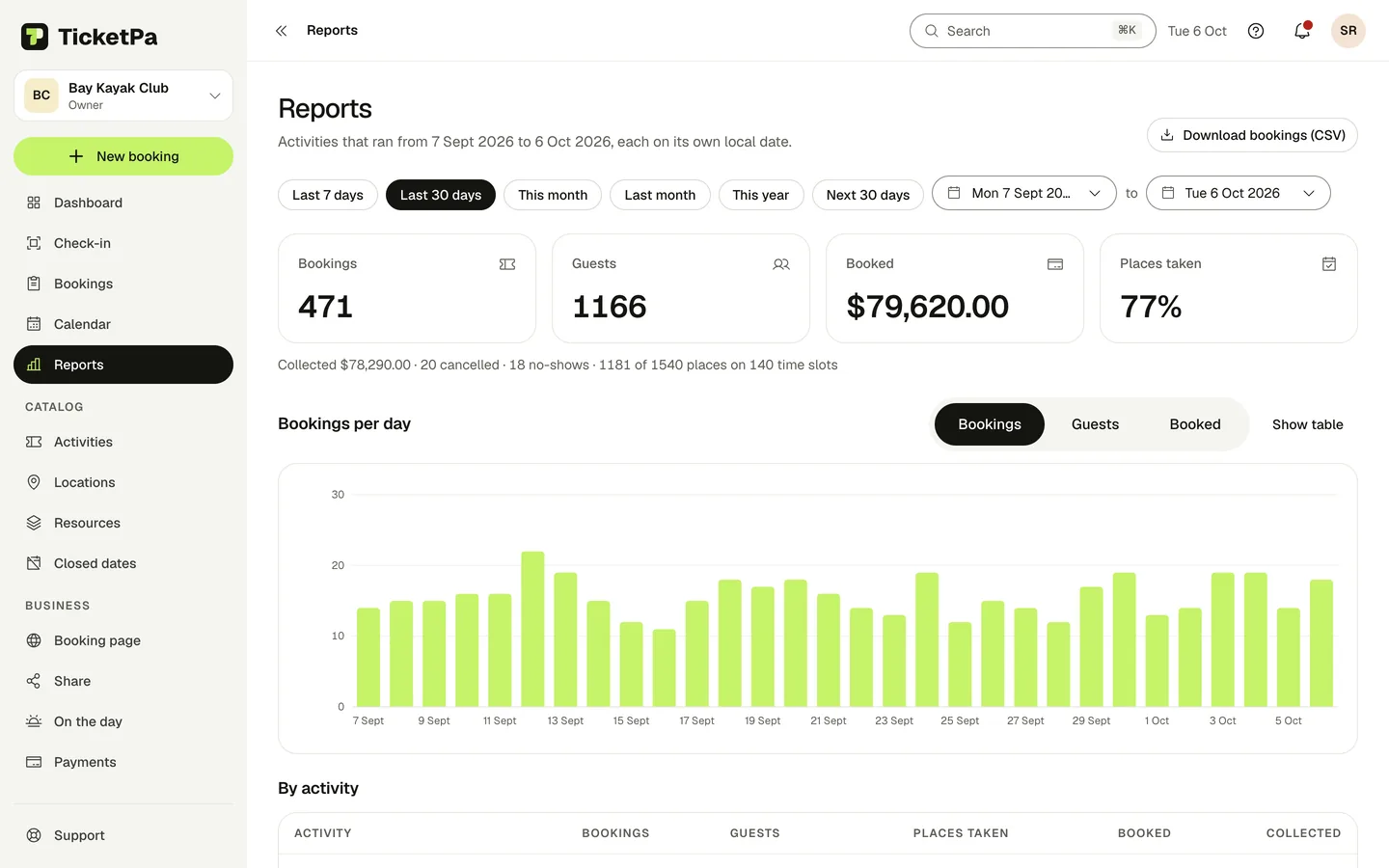Collapse the sidebar with the double-chevron icon
Viewport: 1389px width, 868px height.
pyautogui.click(x=282, y=31)
